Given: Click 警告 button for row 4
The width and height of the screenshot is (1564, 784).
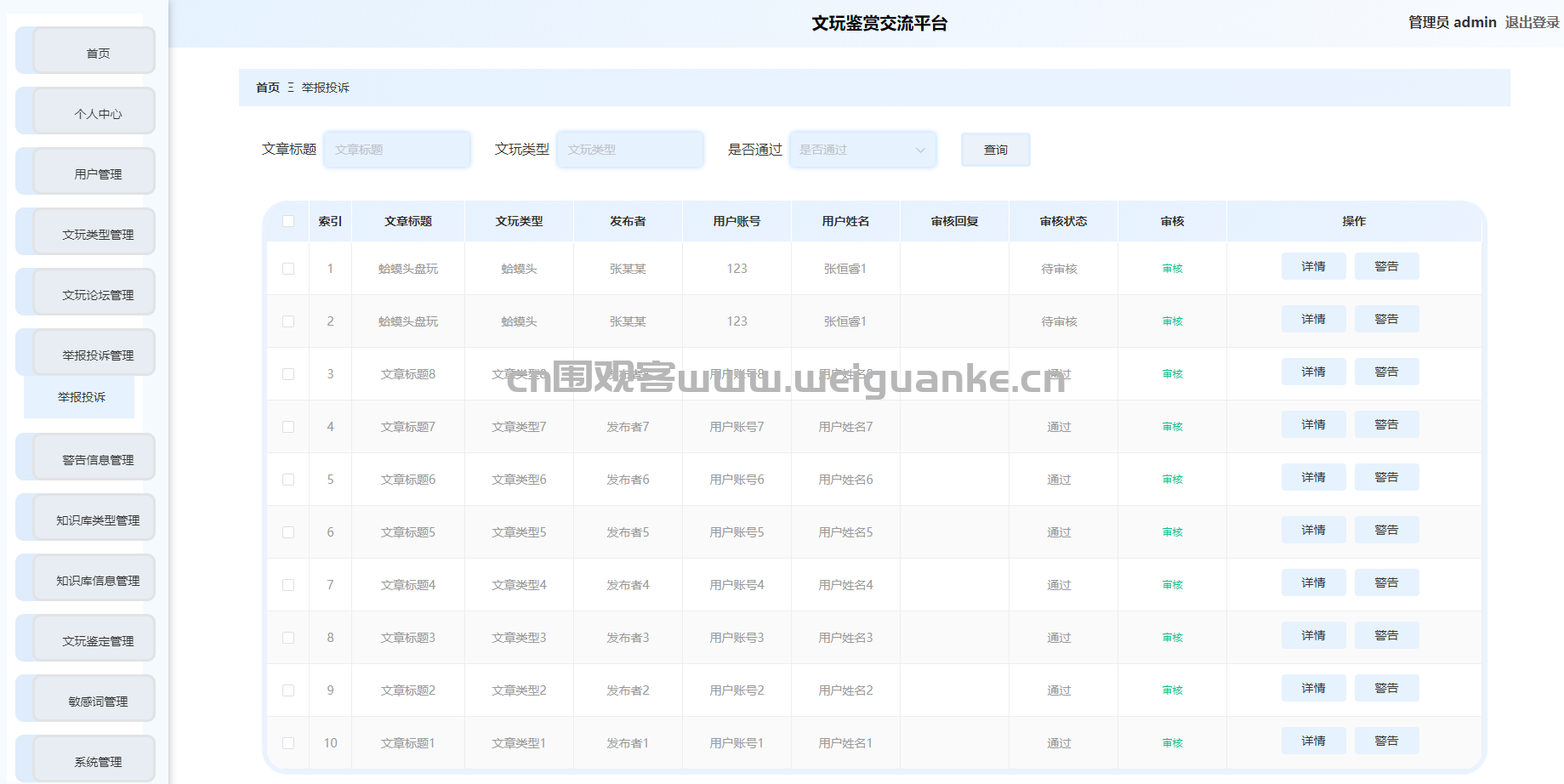Looking at the screenshot, I should pyautogui.click(x=1386, y=424).
